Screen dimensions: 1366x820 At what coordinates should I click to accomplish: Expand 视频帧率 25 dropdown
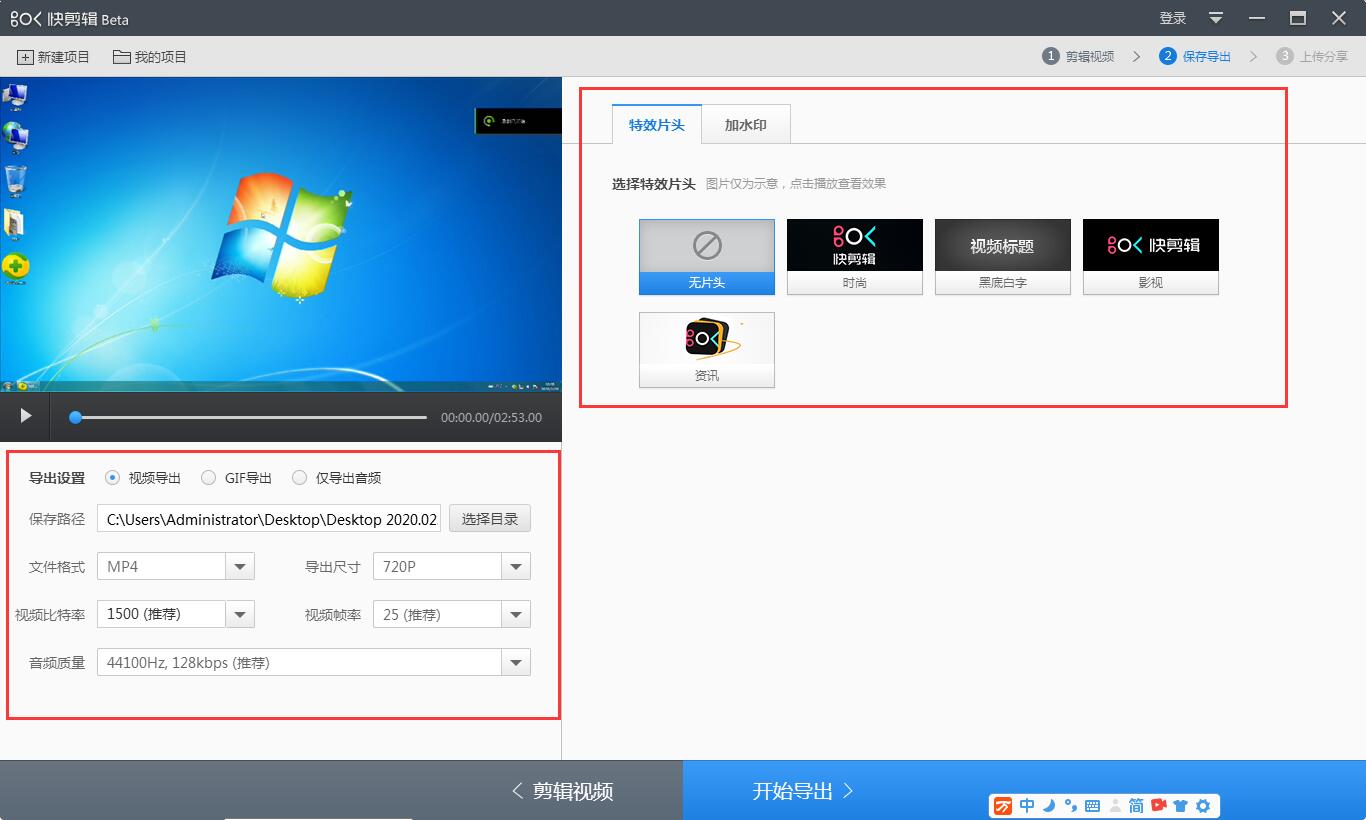click(452, 614)
